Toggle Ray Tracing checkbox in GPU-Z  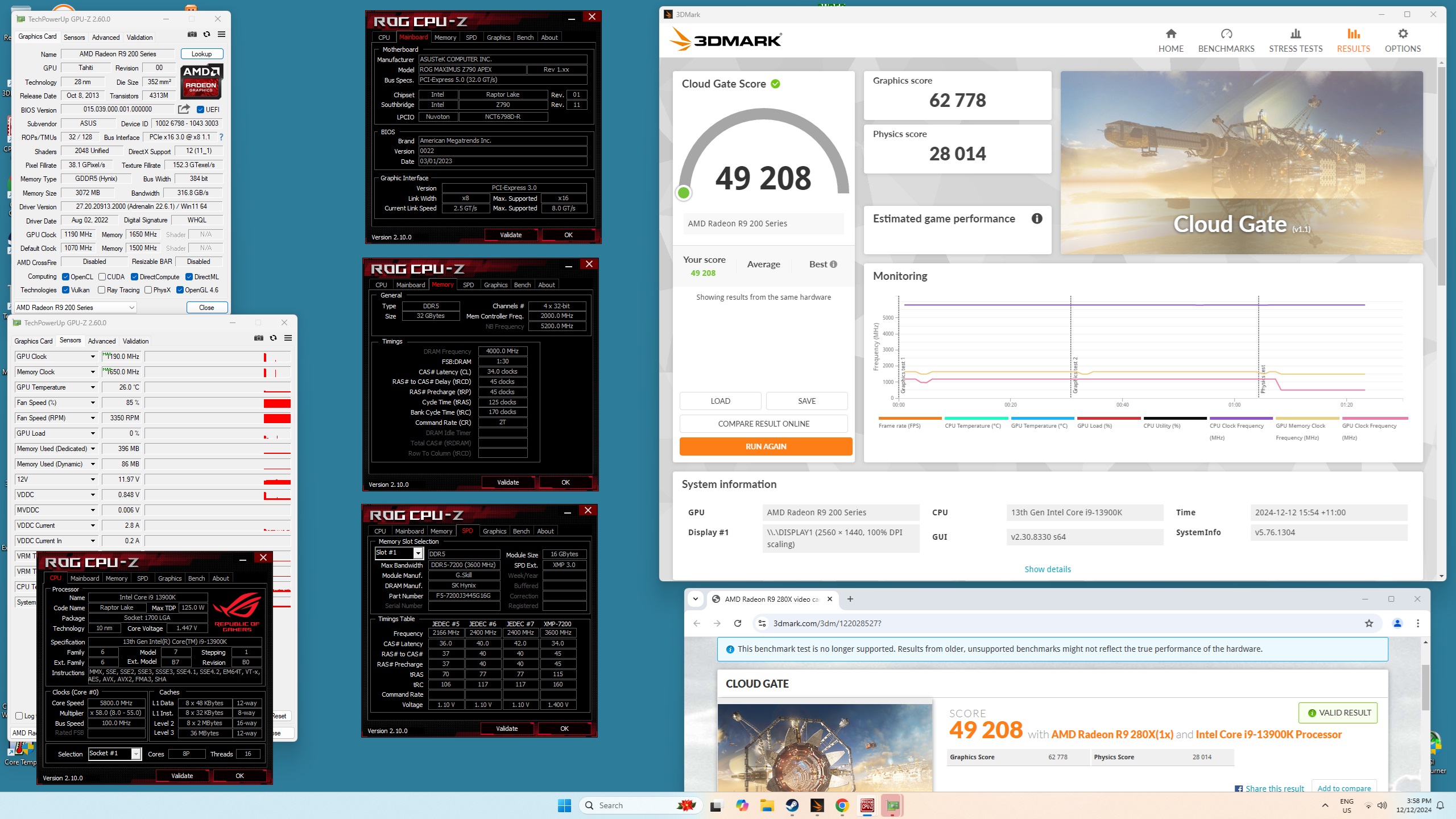click(x=102, y=290)
